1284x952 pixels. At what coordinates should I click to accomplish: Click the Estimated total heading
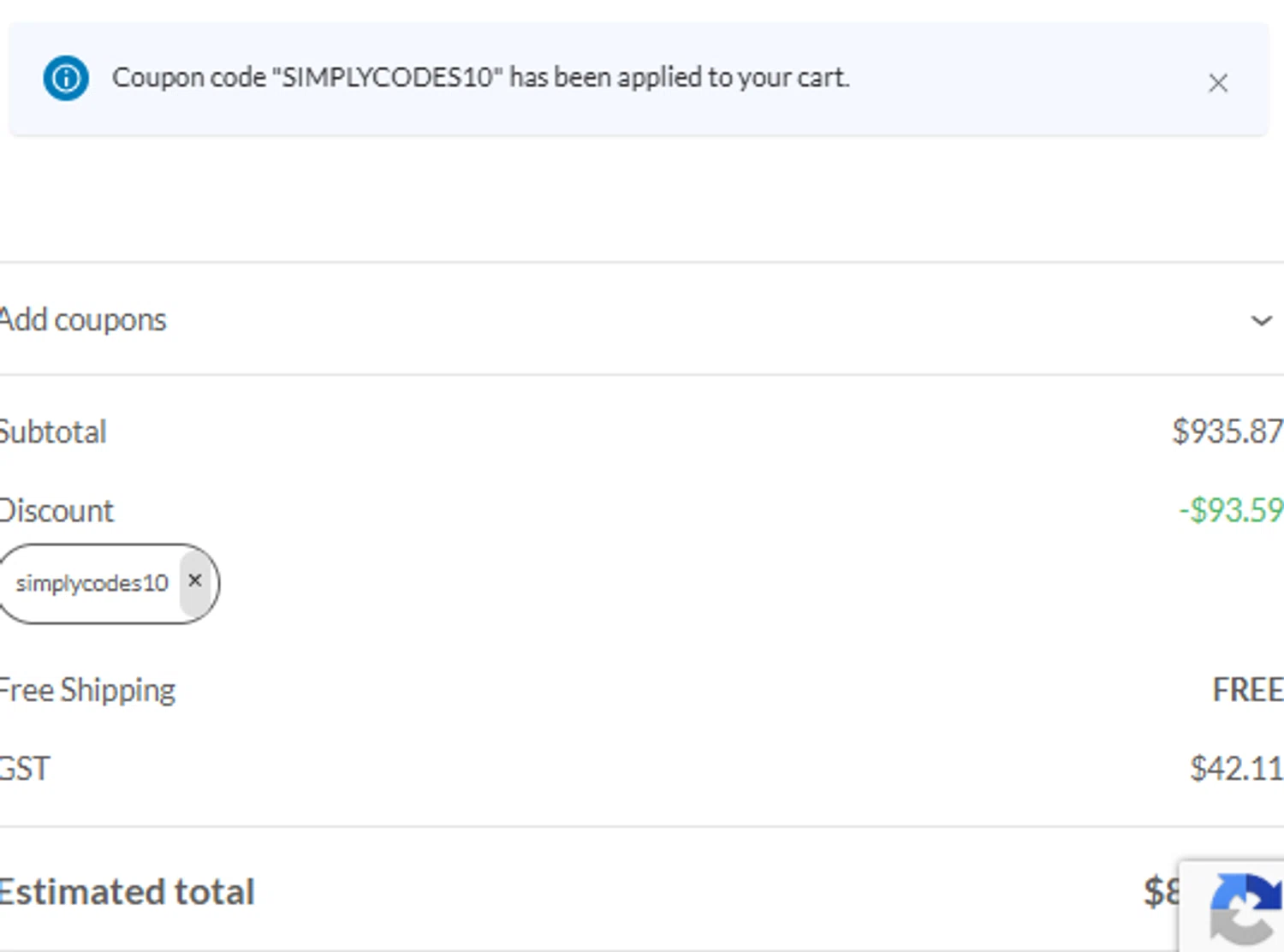coord(127,892)
